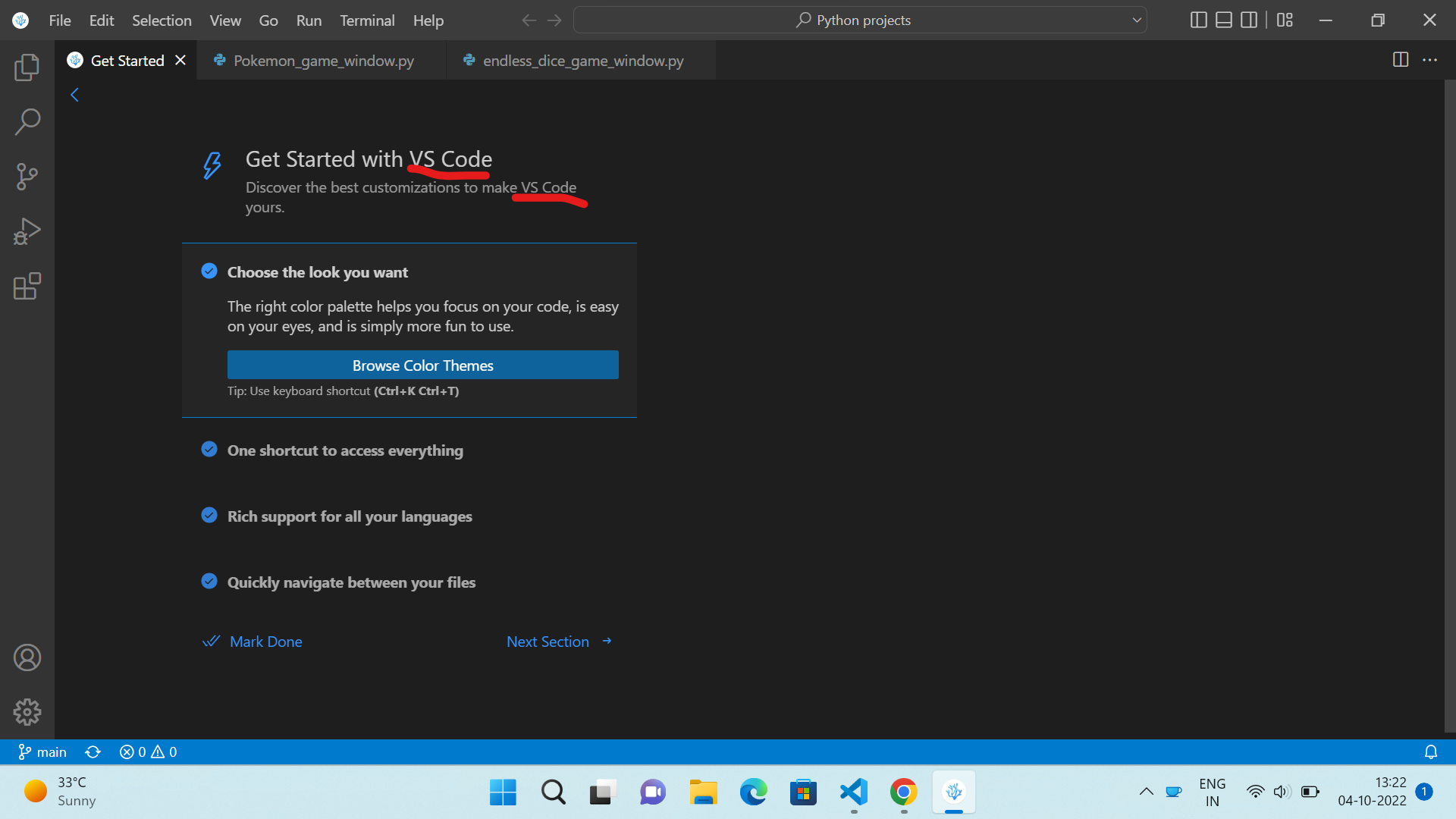Click the navigate forward arrow in title bar
This screenshot has width=1456, height=819.
(555, 20)
